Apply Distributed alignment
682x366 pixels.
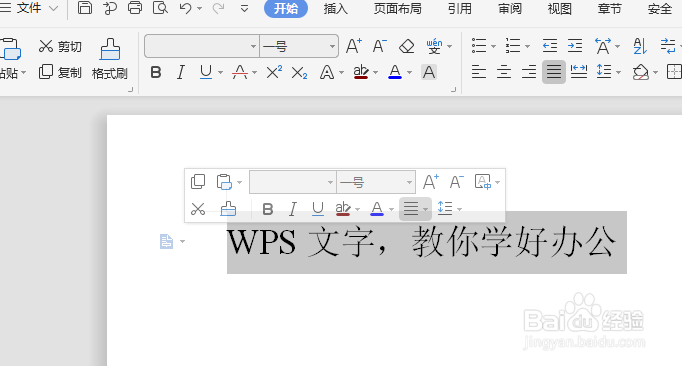579,72
